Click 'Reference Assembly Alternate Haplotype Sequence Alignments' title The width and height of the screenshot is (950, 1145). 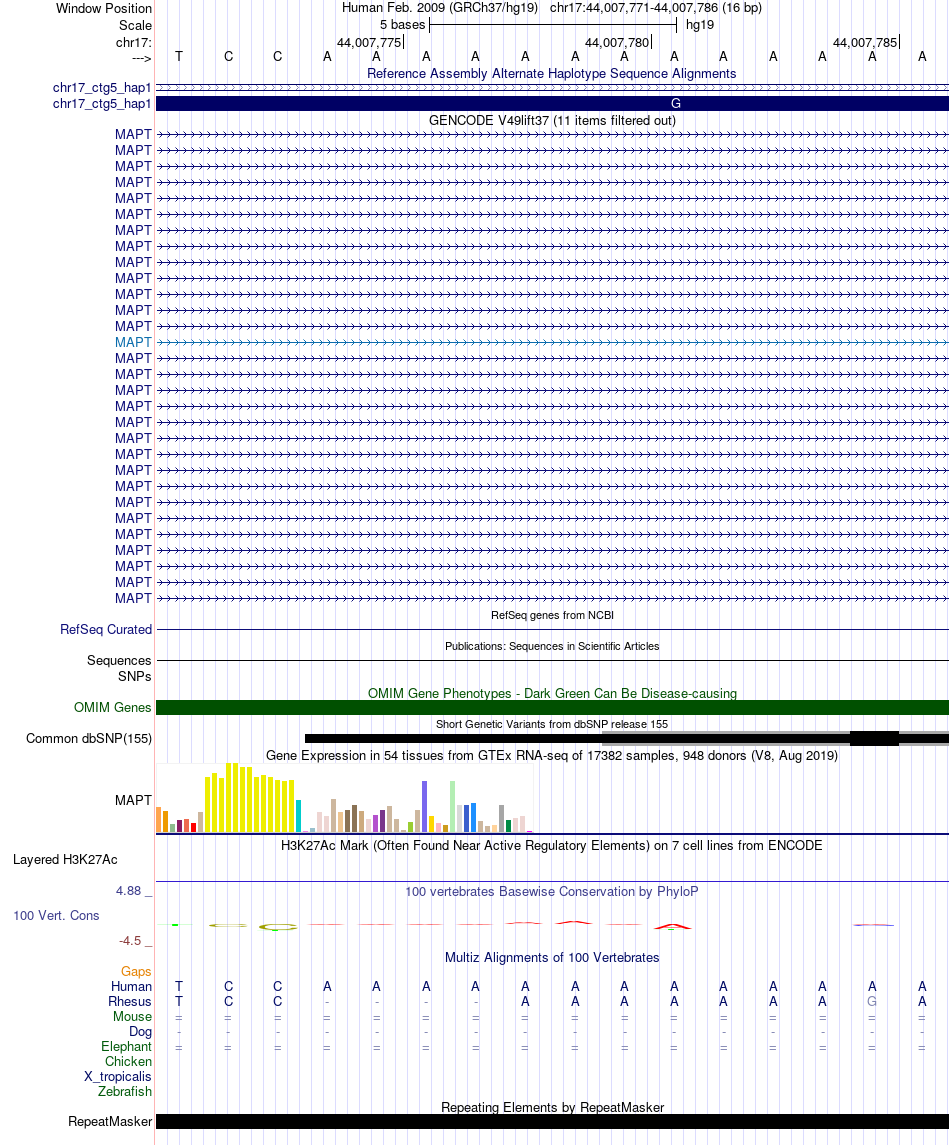pyautogui.click(x=551, y=74)
